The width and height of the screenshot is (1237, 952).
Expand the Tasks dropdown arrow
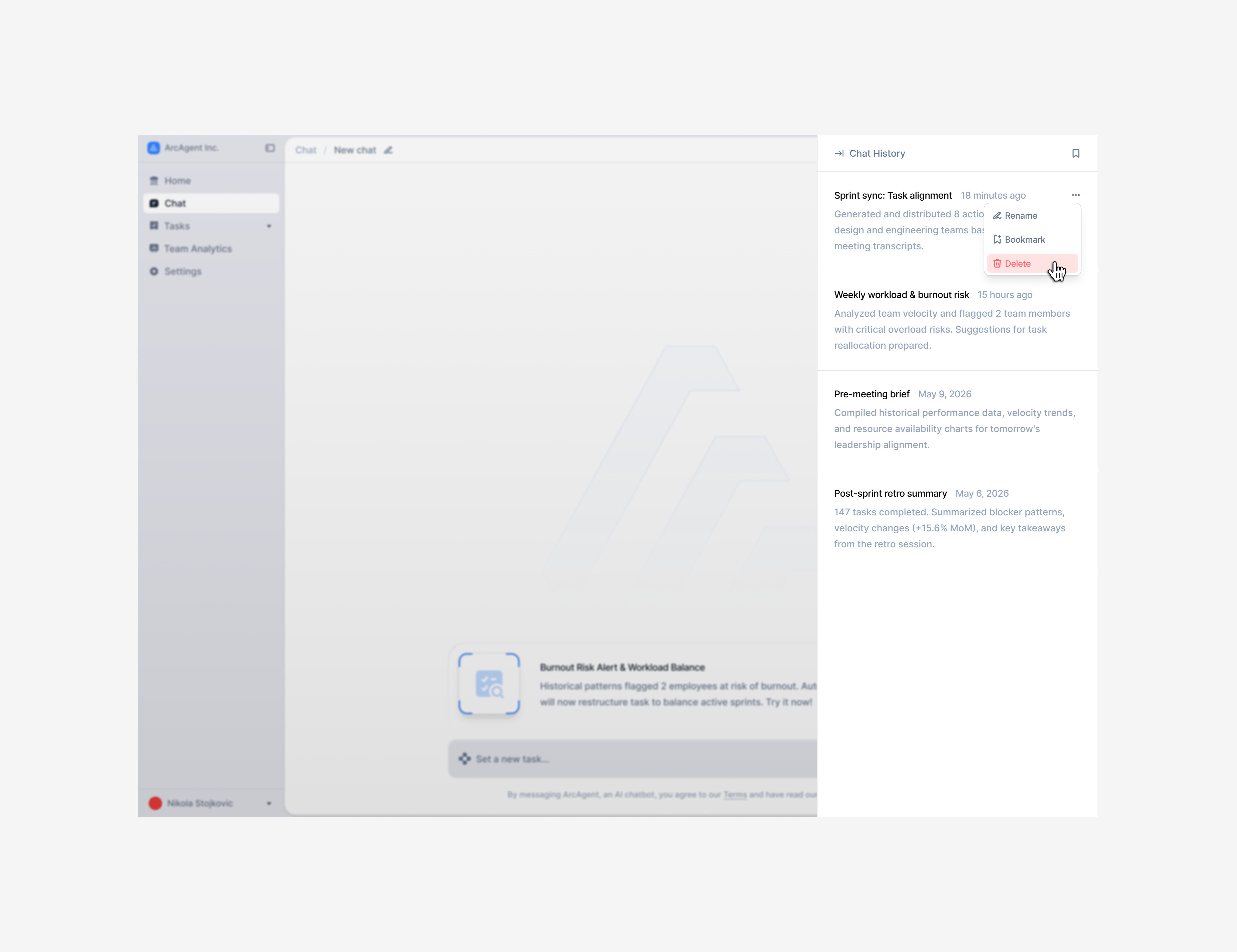coord(269,226)
